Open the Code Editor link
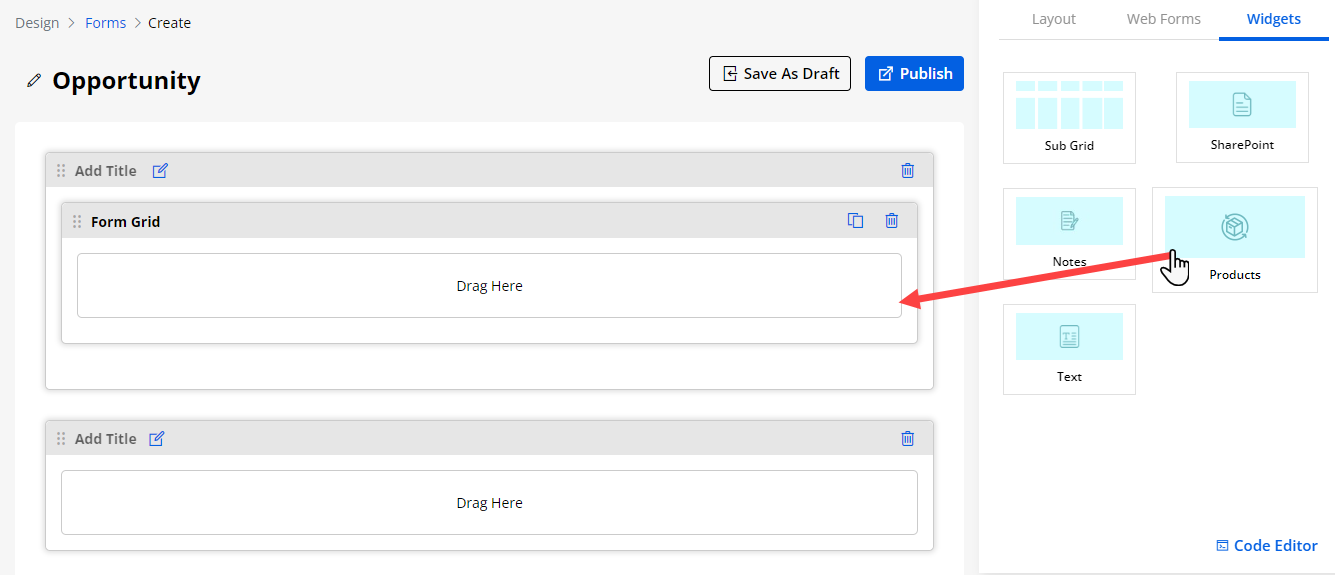This screenshot has height=575, width=1335. tap(1266, 546)
